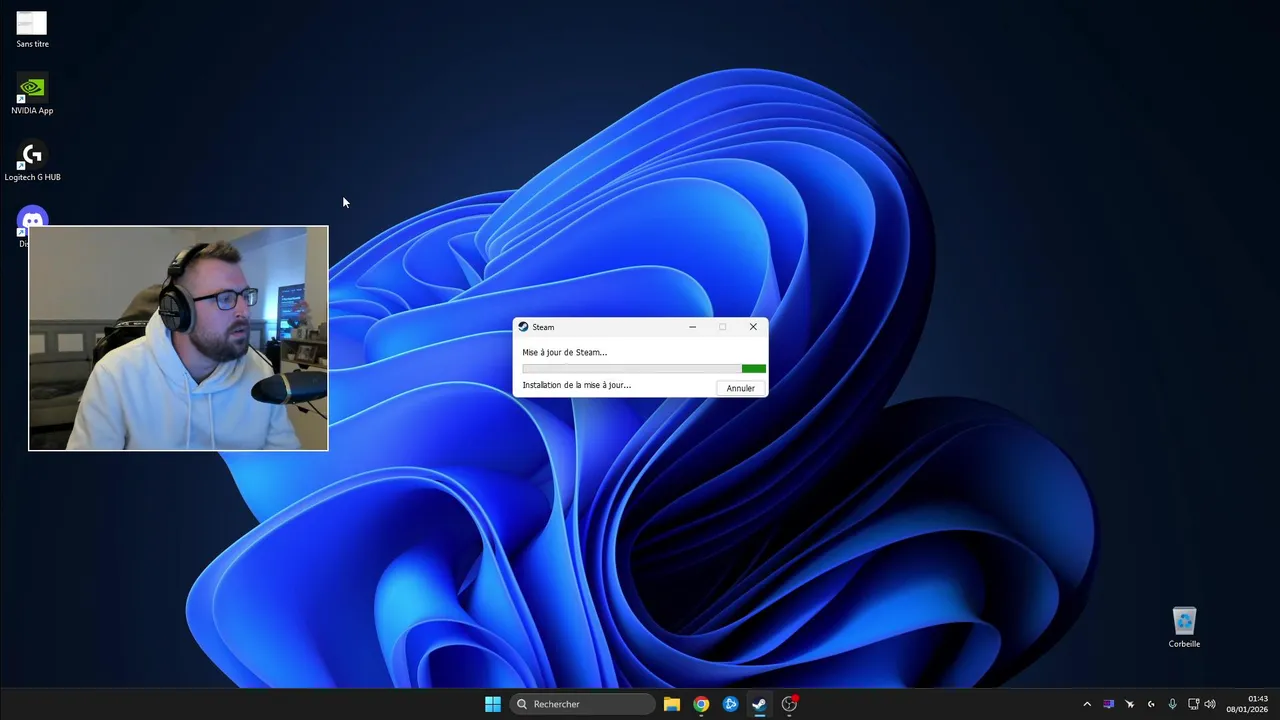Open the blue round app in taskbar
Viewport: 1280px width, 720px height.
(731, 704)
